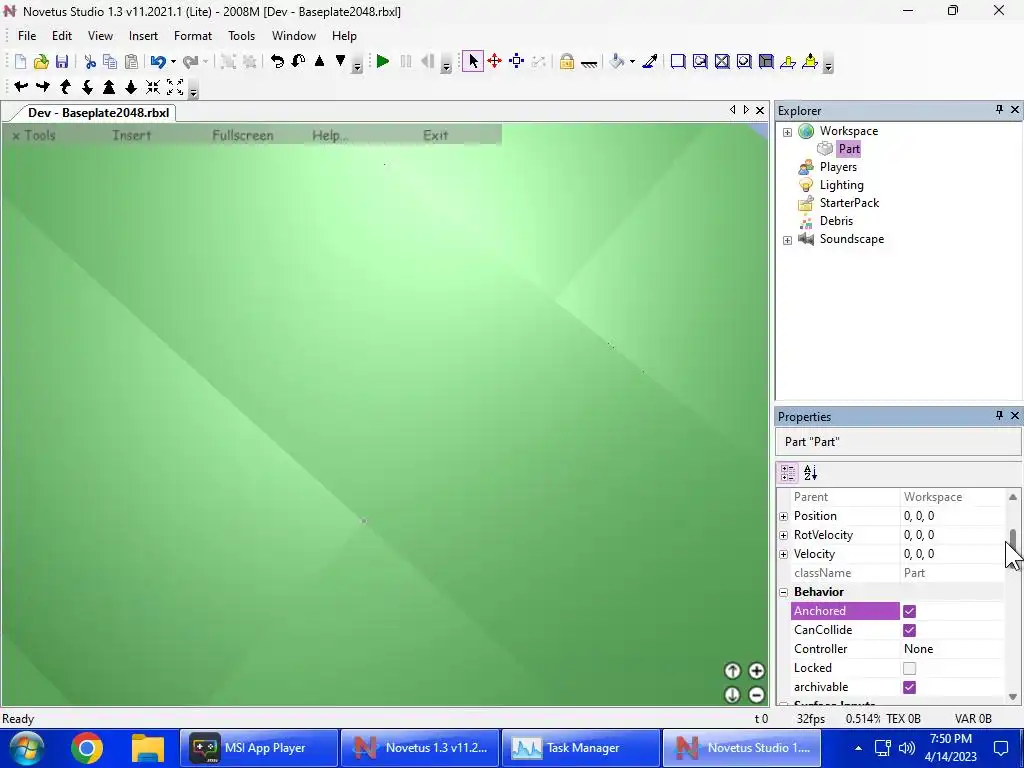Select the paint bucket Fill tool
This screenshot has width=1024, height=768.
click(x=616, y=61)
